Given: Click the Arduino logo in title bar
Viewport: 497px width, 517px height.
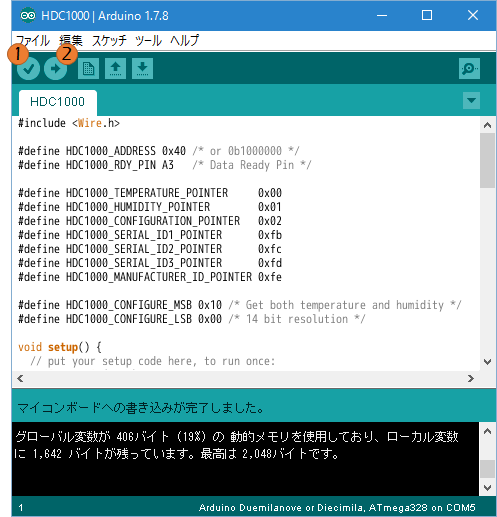Looking at the screenshot, I should 28,16.
